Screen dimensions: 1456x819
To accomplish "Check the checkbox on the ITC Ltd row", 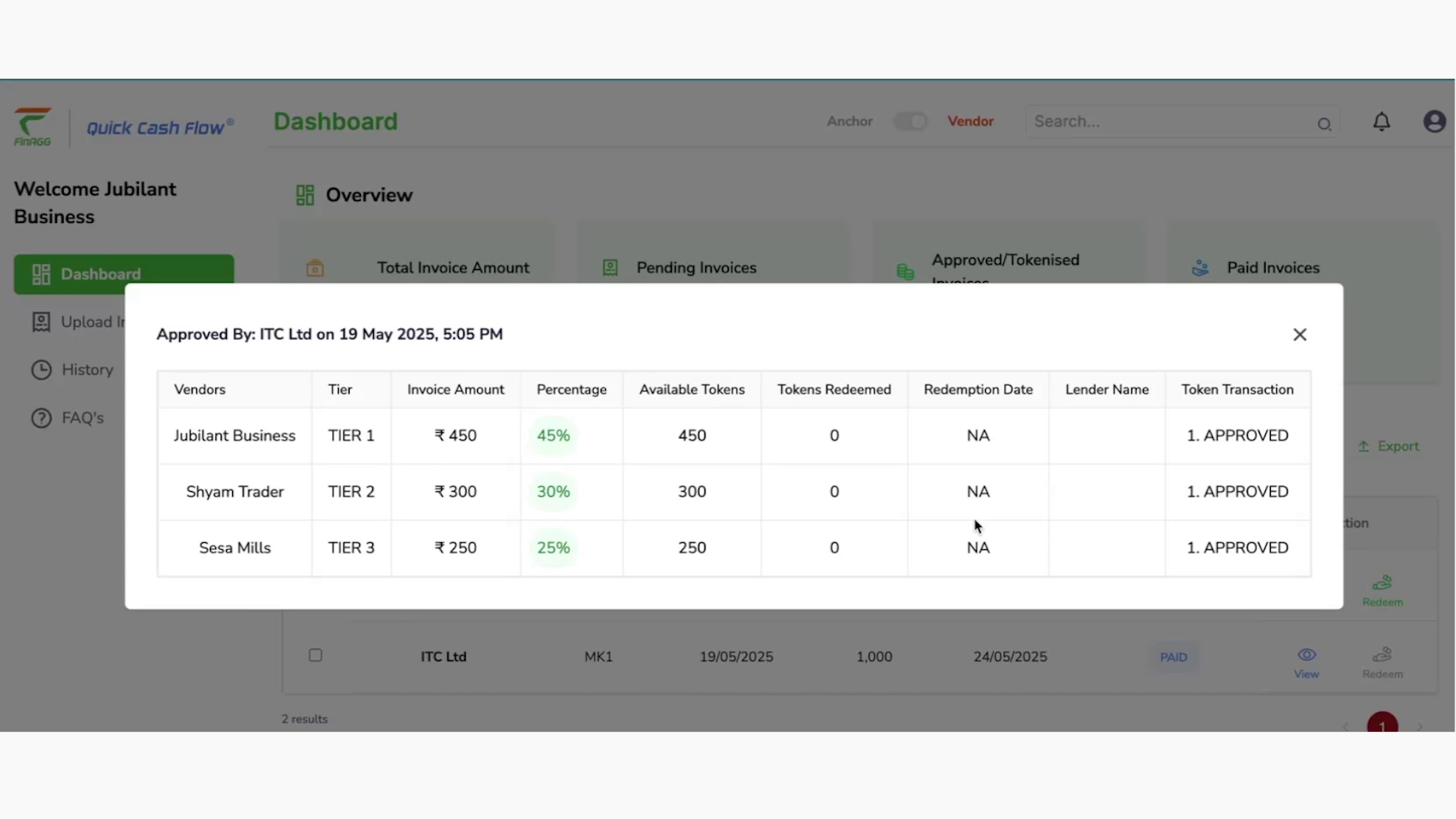I will pos(315,655).
